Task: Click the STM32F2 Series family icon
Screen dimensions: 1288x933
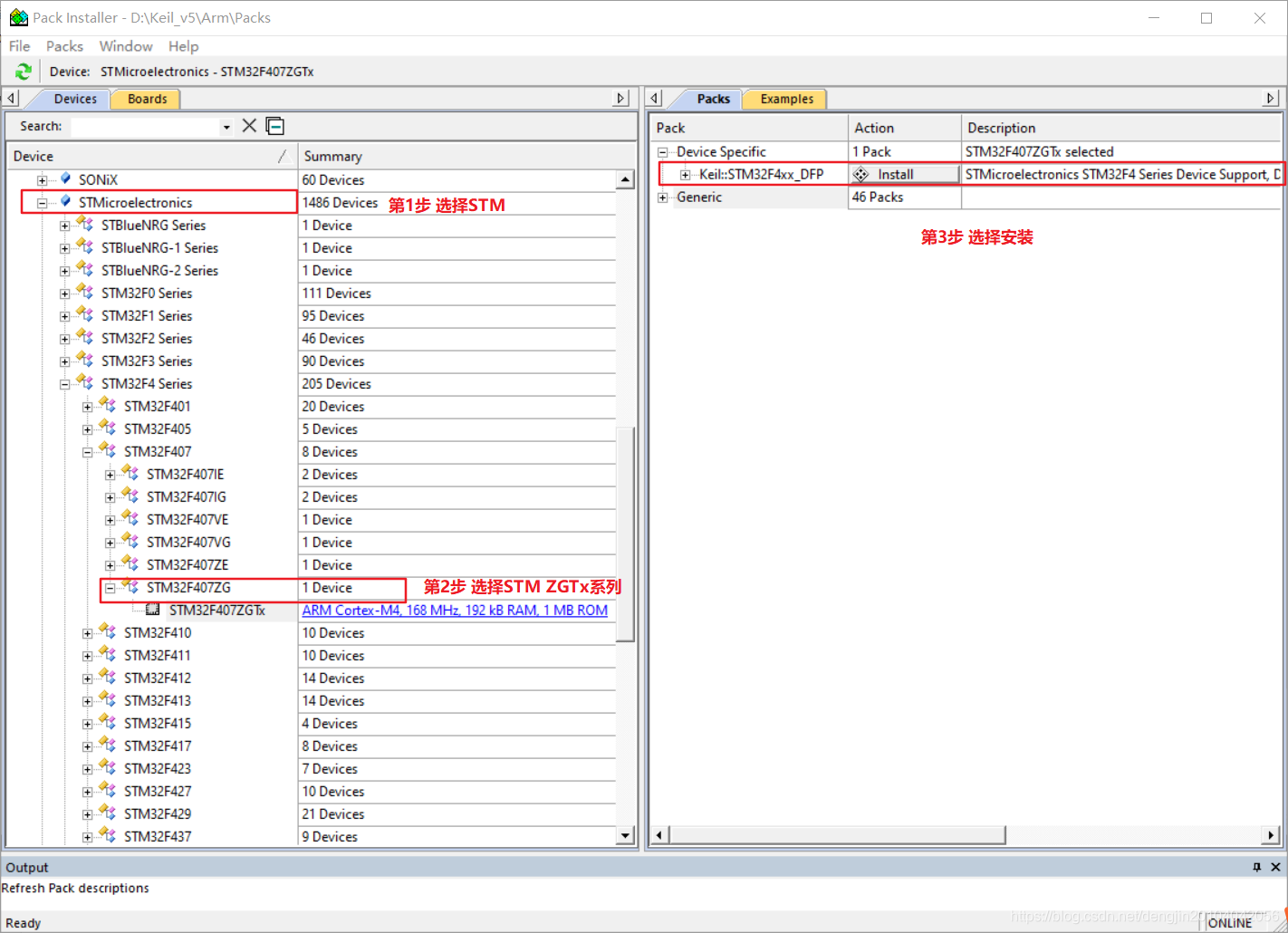Action: point(85,337)
